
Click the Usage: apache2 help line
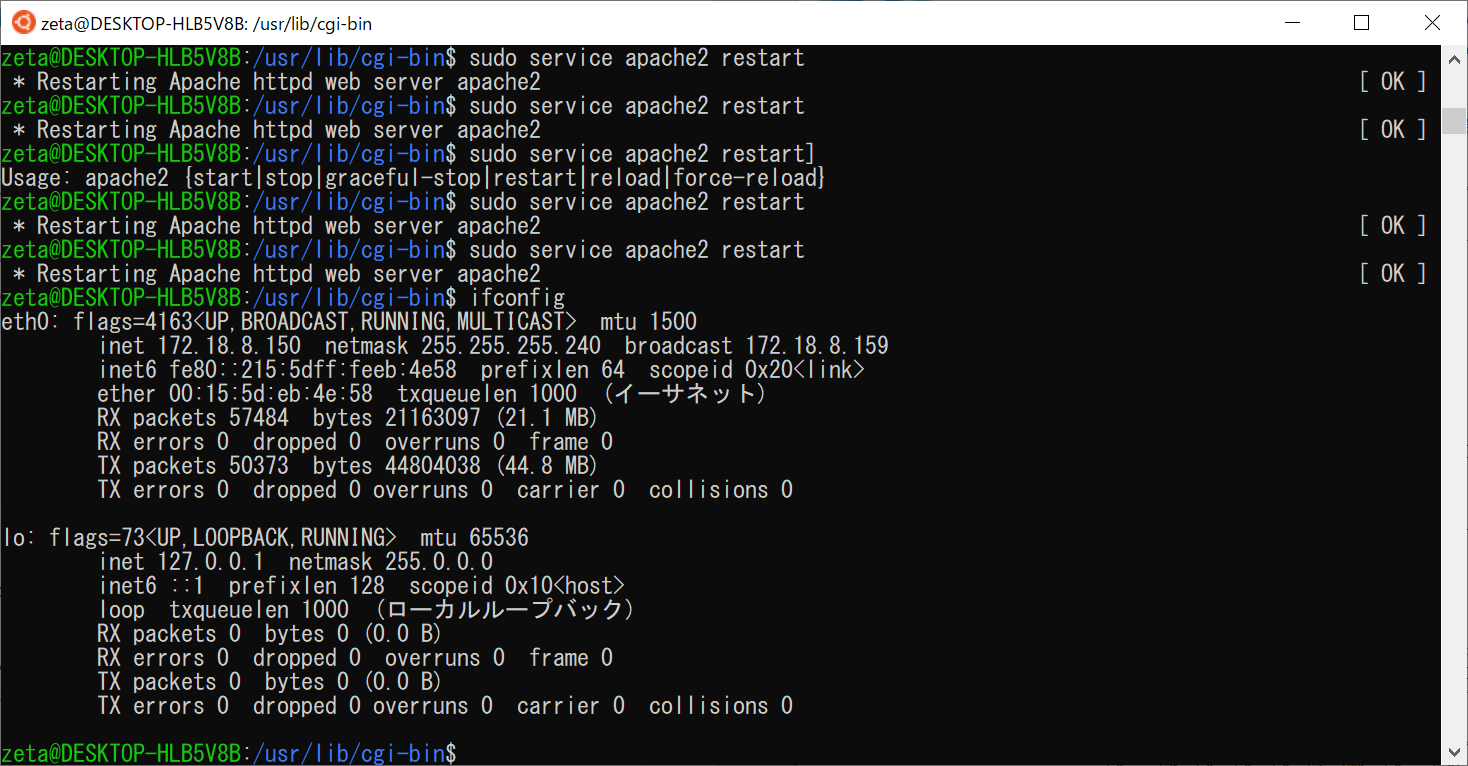click(x=413, y=178)
